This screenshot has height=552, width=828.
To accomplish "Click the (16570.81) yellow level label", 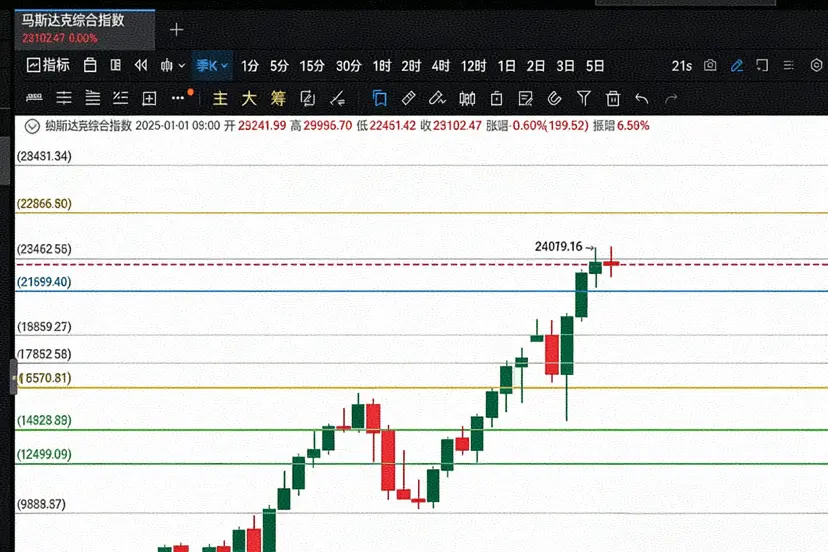I will (45, 378).
